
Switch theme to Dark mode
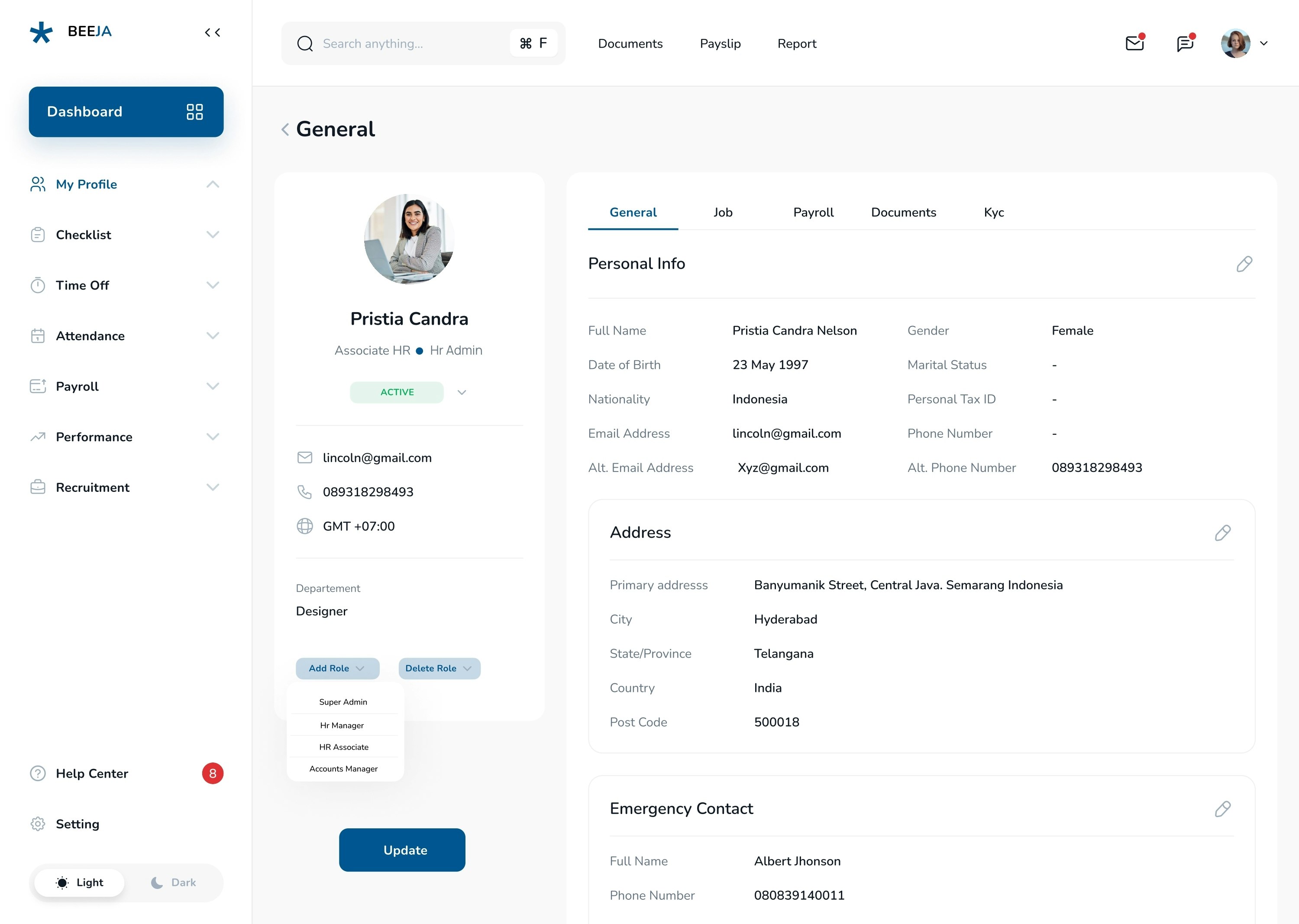[174, 882]
